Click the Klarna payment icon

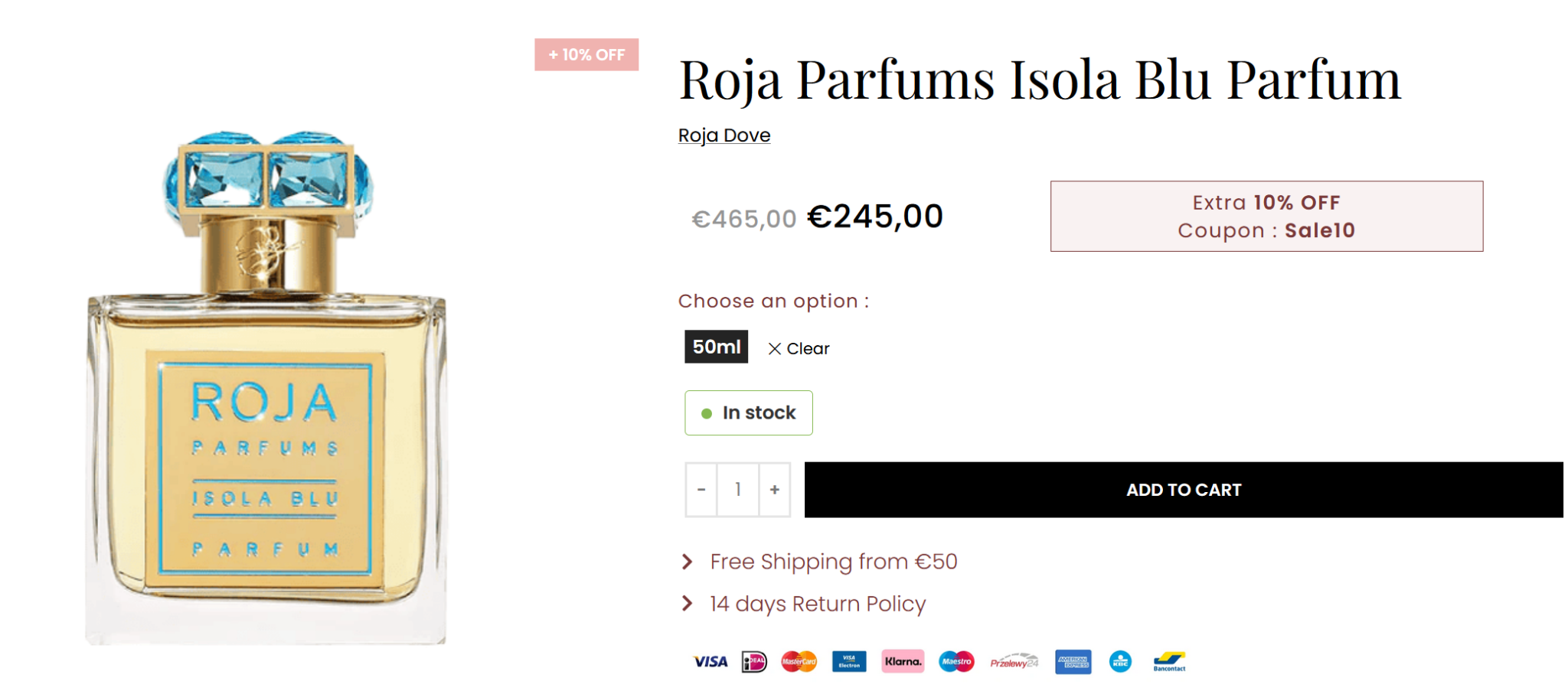[903, 661]
